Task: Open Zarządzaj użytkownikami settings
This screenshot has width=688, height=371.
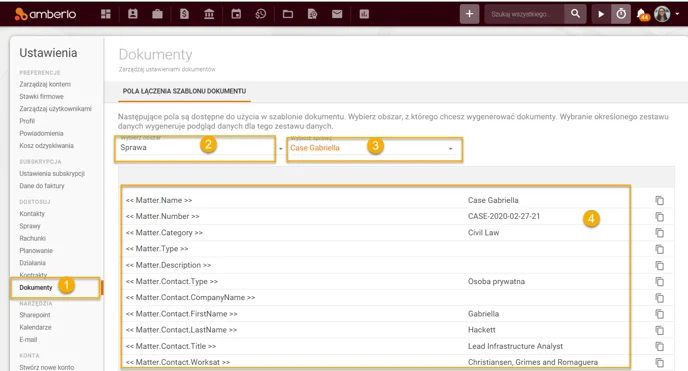Action: tap(55, 109)
